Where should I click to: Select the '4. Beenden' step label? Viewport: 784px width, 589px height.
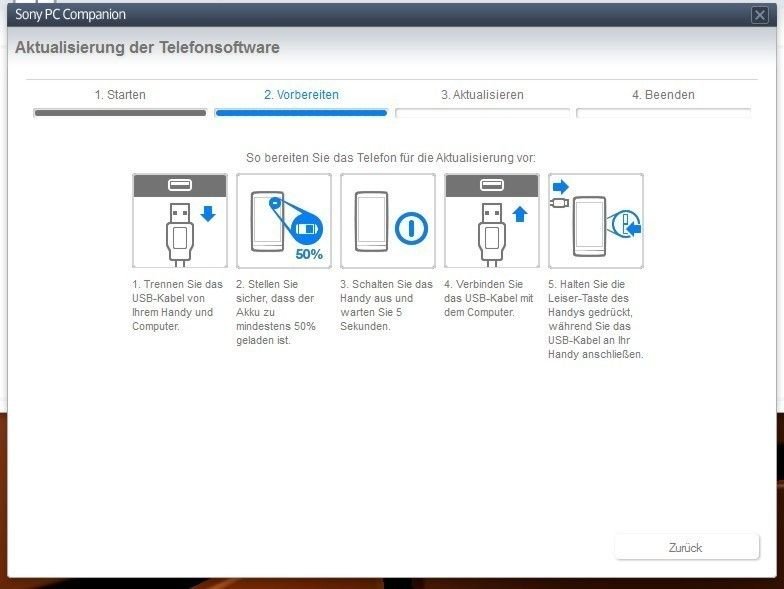point(663,95)
